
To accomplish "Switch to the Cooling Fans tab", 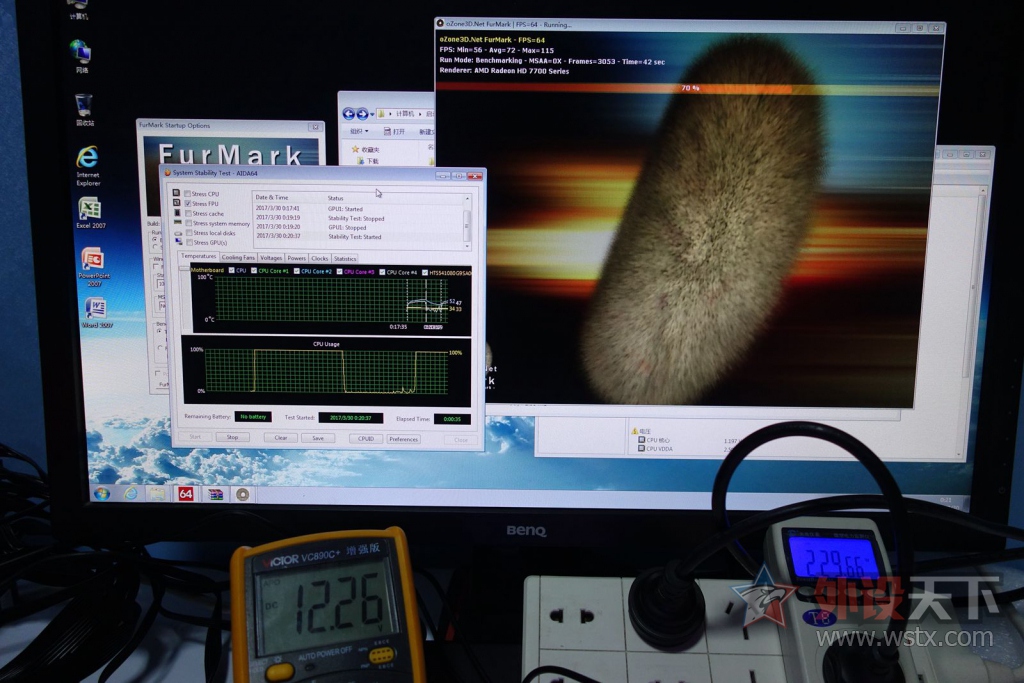I will point(238,257).
